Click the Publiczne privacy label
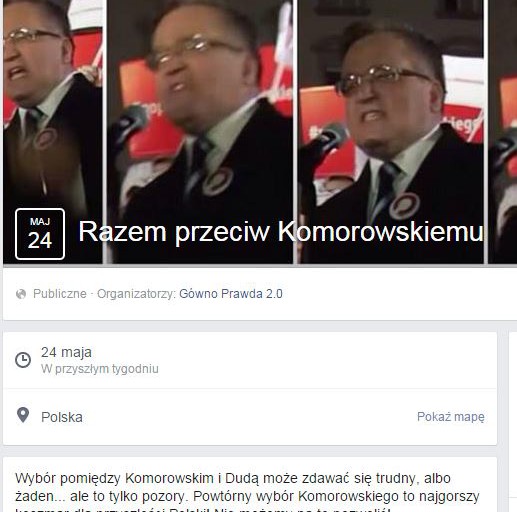This screenshot has height=512, width=517. pos(60,294)
